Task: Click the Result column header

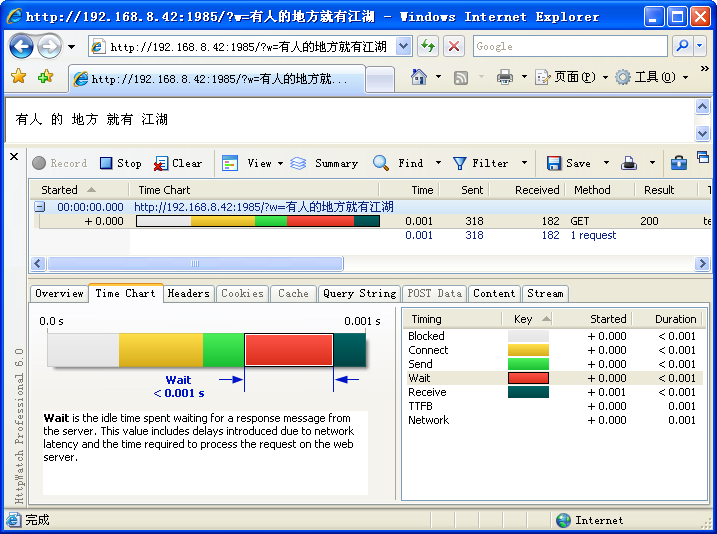Action: pyautogui.click(x=666, y=190)
